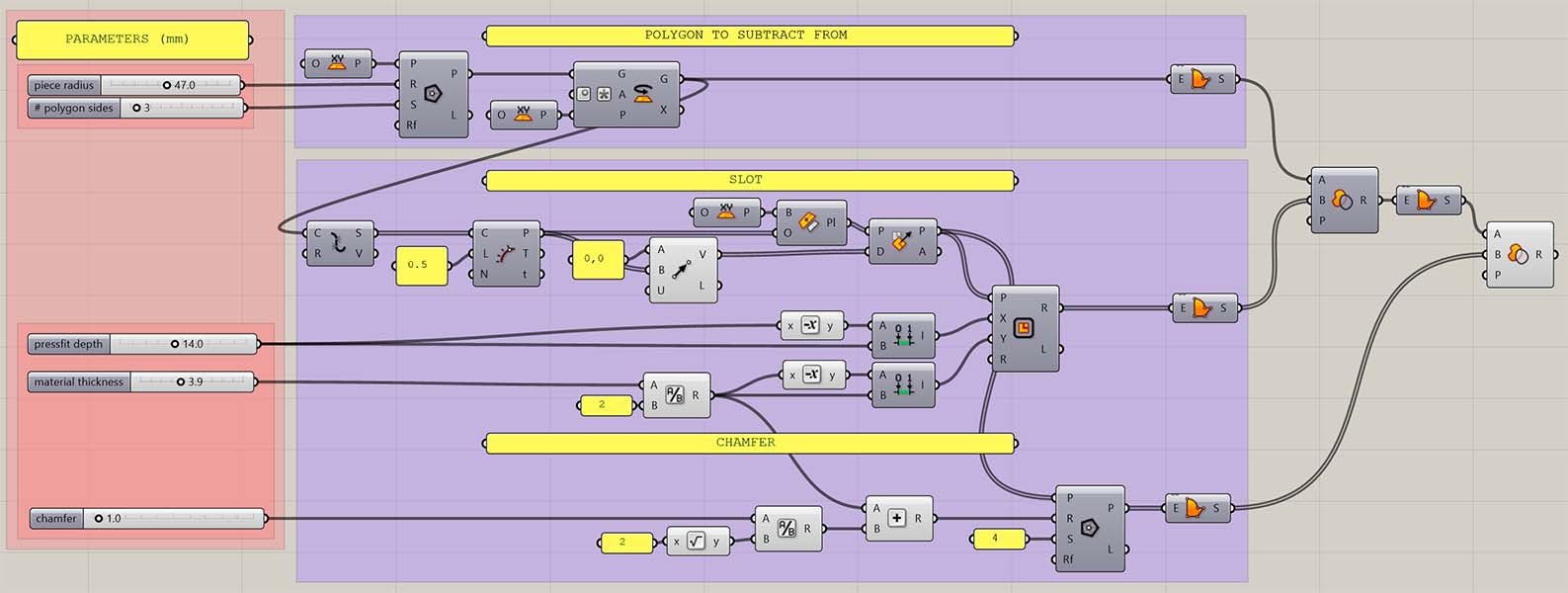Select Boundary Surfaces component after Region Difference

click(x=1429, y=200)
